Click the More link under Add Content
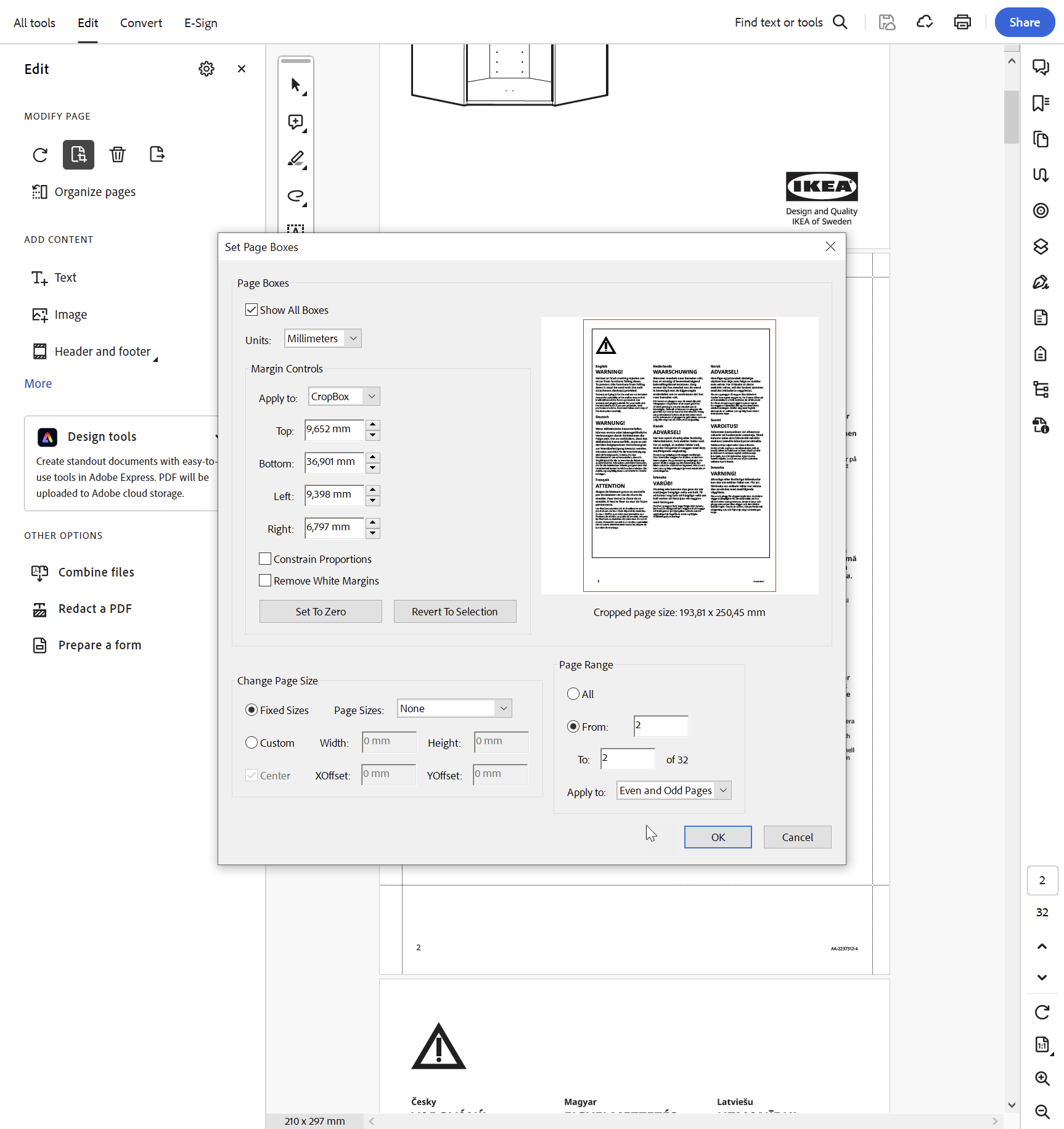The height and width of the screenshot is (1129, 1064). (x=38, y=384)
